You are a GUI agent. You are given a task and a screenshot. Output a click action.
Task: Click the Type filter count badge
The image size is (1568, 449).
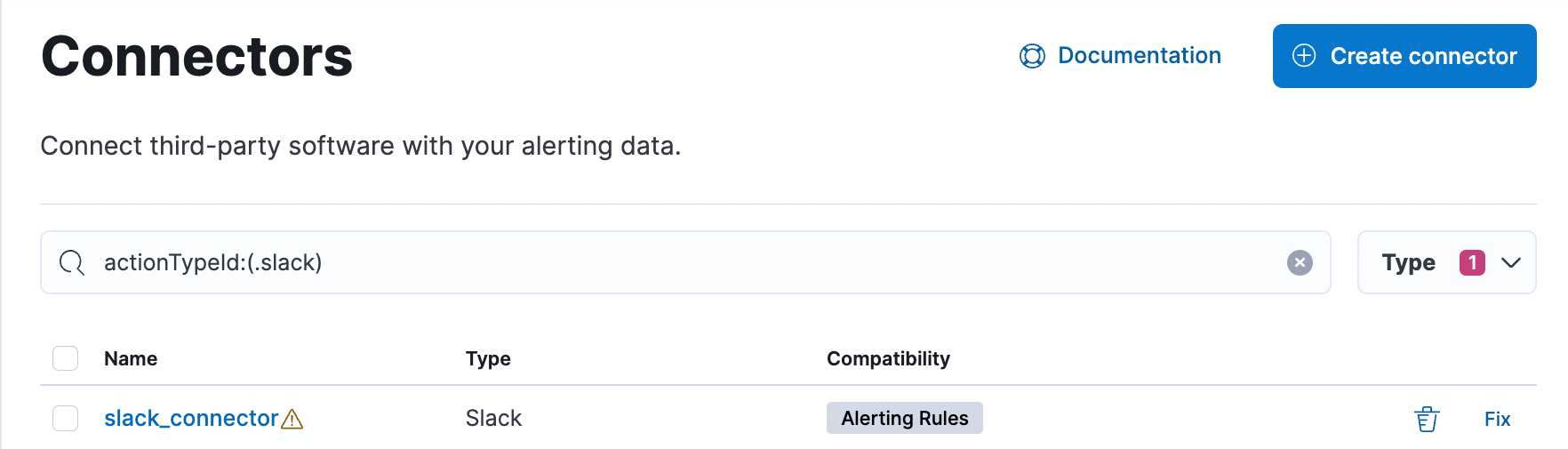click(1472, 262)
